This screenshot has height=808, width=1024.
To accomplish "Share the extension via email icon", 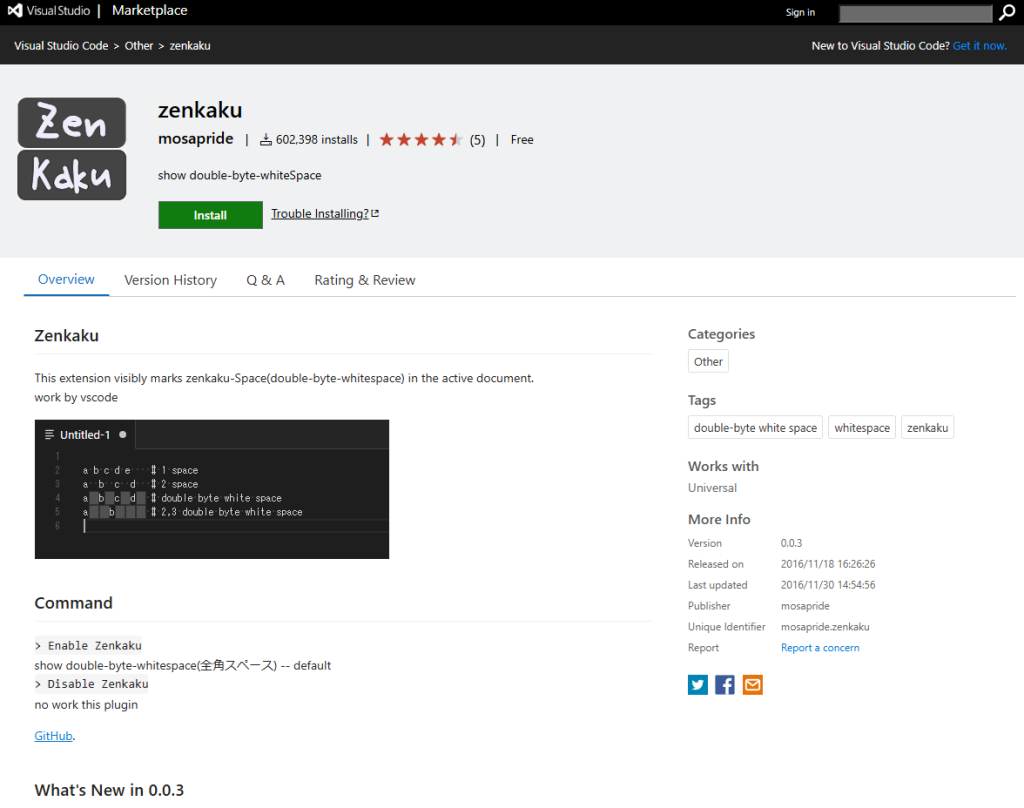I will point(752,685).
